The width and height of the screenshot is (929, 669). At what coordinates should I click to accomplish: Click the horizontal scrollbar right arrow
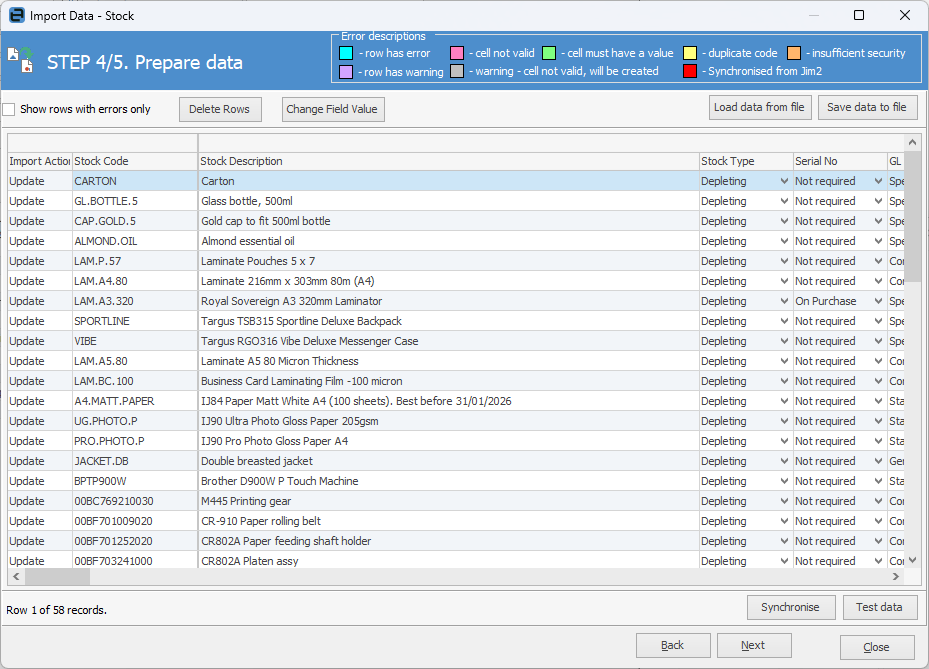pyautogui.click(x=897, y=577)
